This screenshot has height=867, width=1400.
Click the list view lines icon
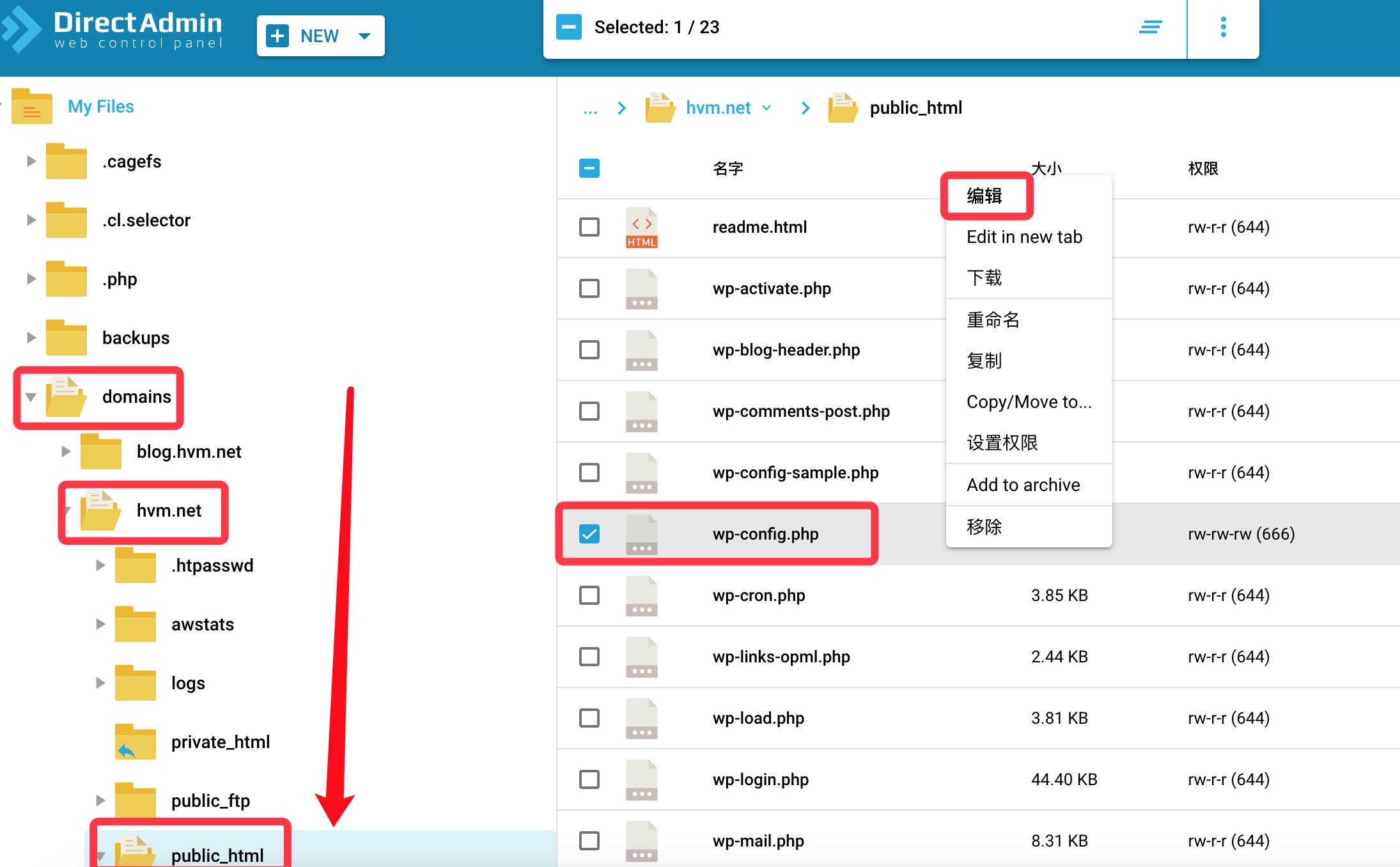[1150, 27]
